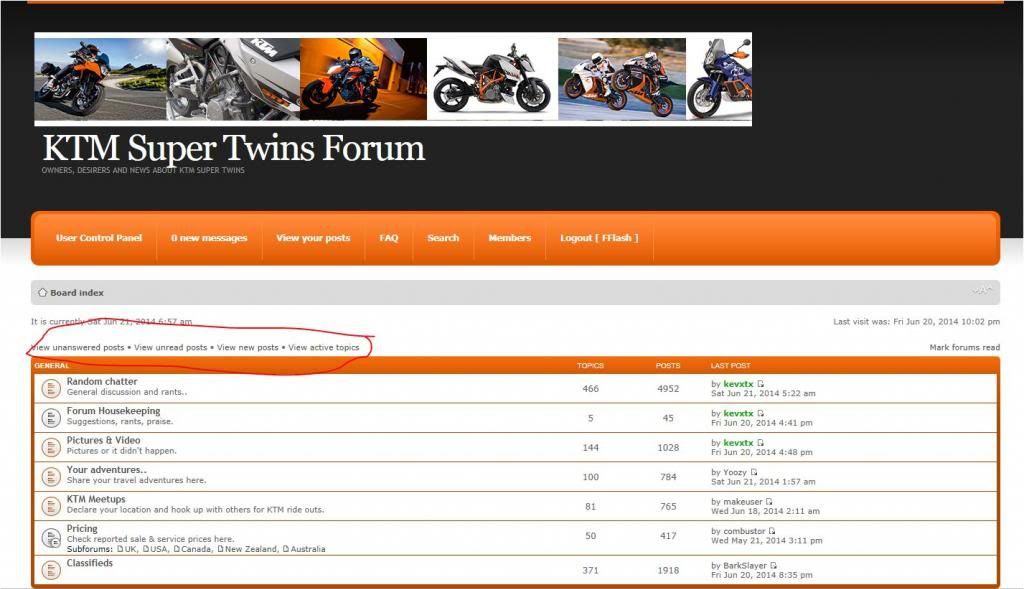Click the Australia subforum icon
The image size is (1024, 589).
point(285,549)
